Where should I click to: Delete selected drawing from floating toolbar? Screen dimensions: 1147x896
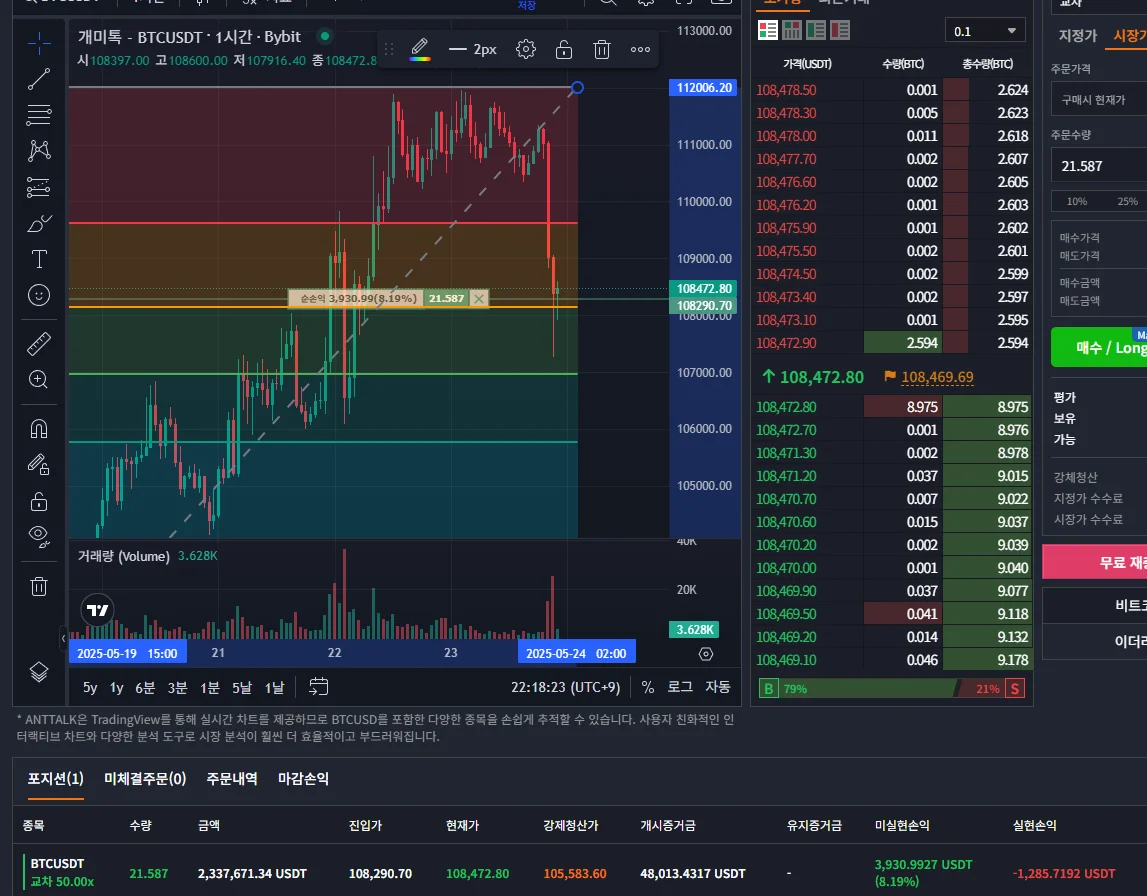601,49
